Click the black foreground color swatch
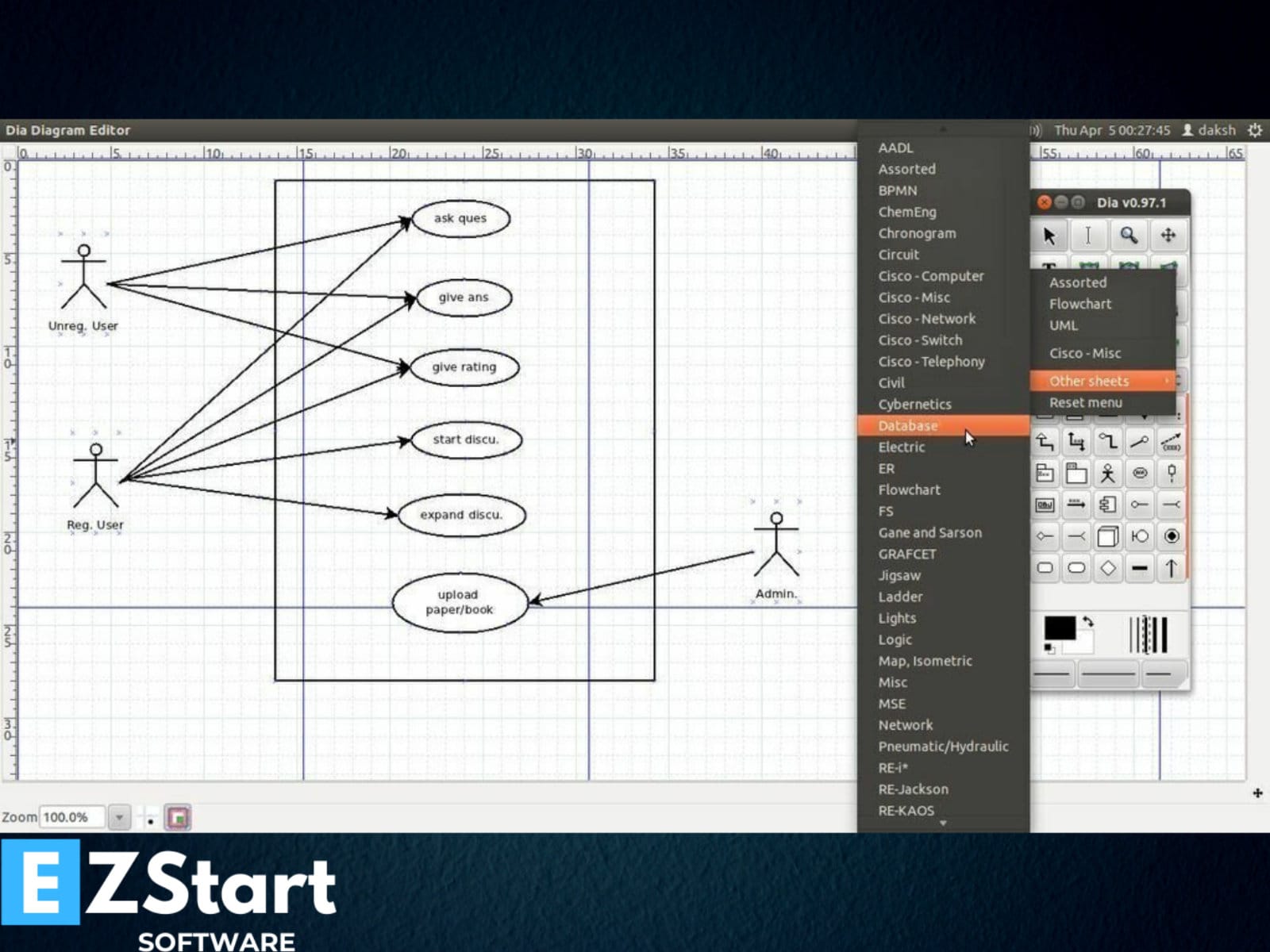1270x952 pixels. point(1060,629)
